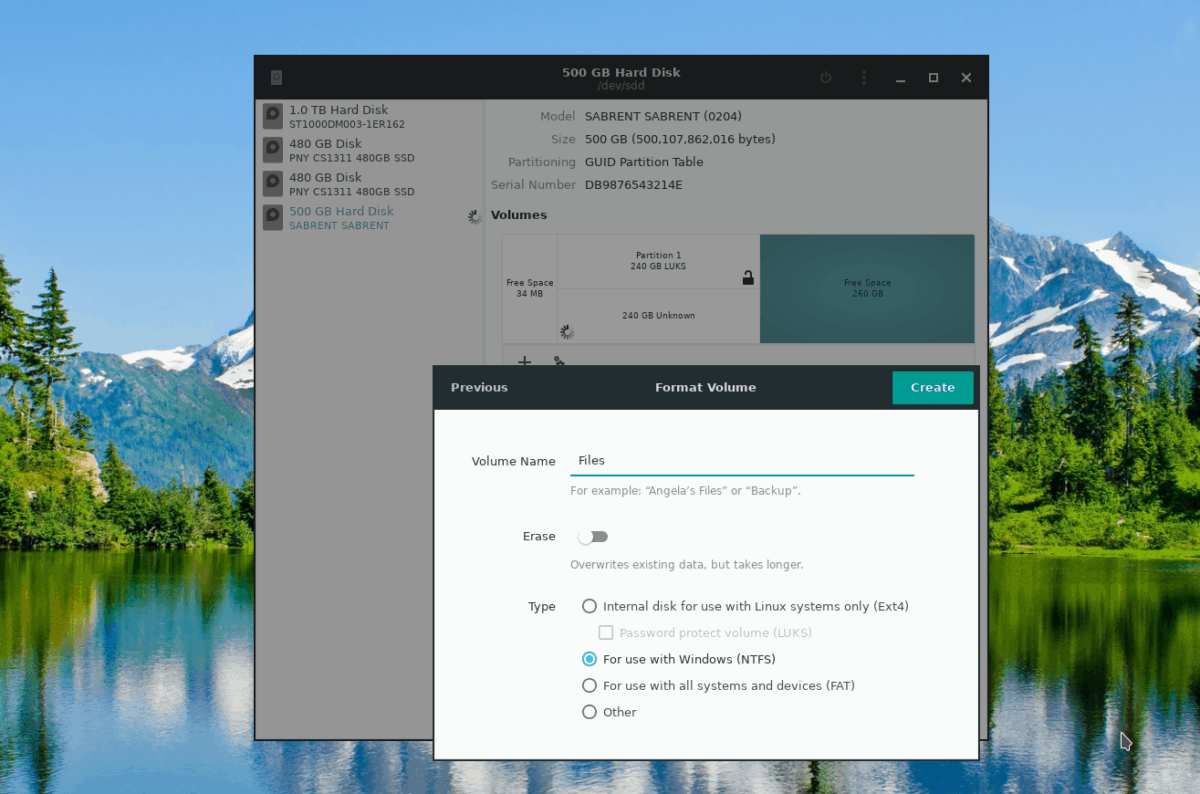Select the FAT all systems option
The image size is (1200, 794).
(x=589, y=685)
